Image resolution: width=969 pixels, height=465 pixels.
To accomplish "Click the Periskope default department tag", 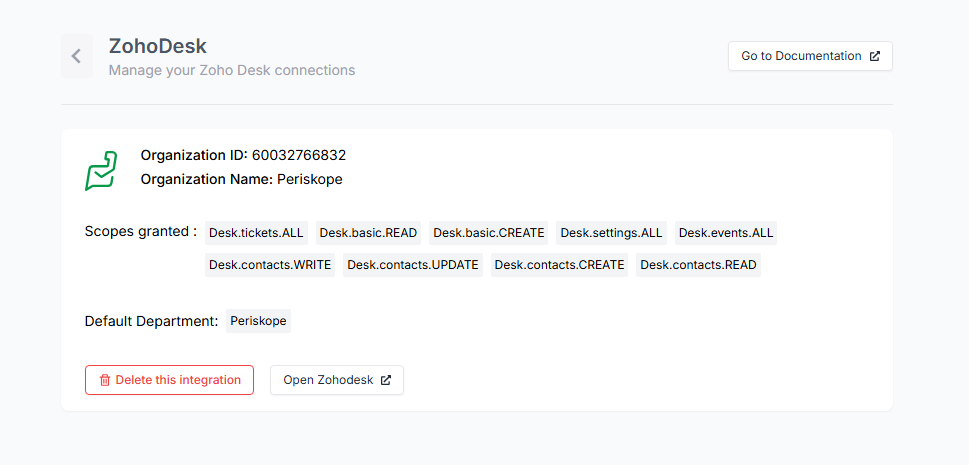I will point(258,321).
